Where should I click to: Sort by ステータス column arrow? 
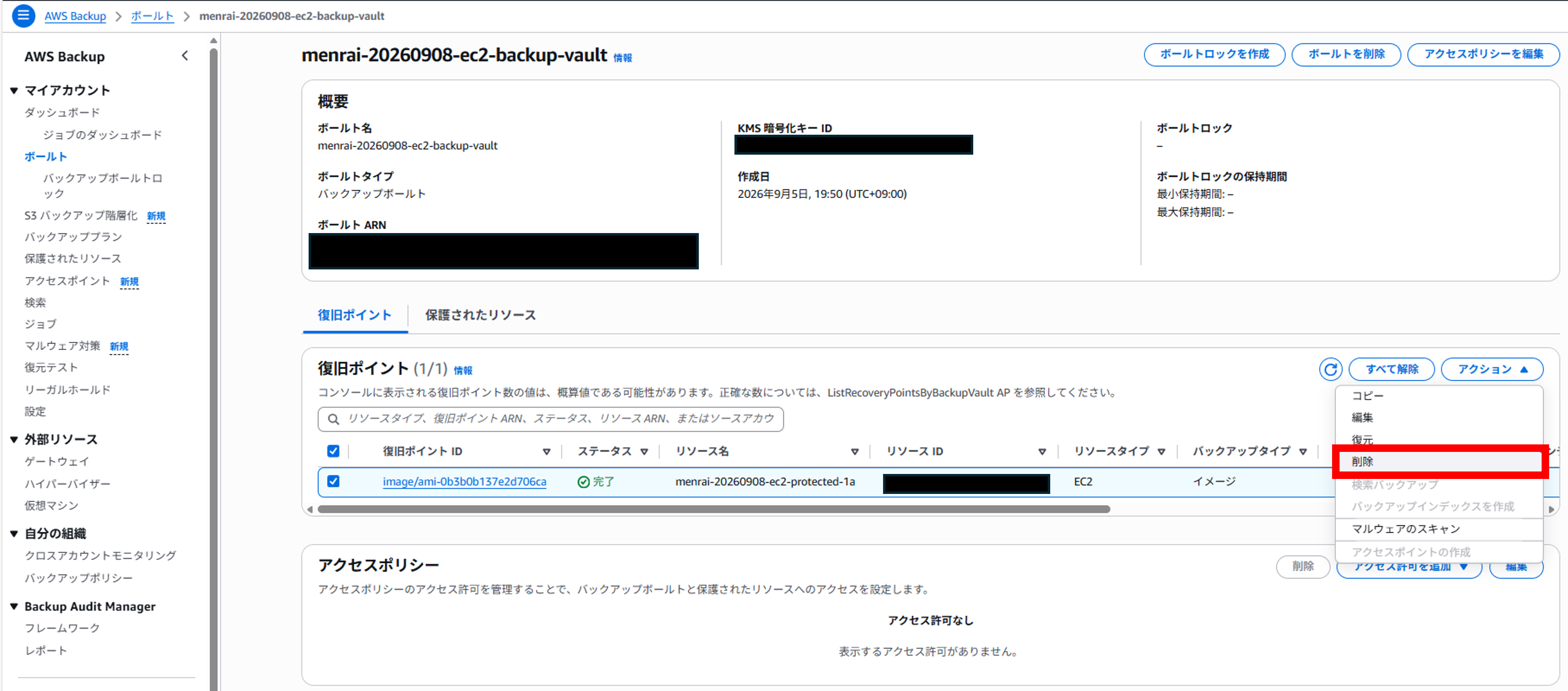pyautogui.click(x=644, y=452)
